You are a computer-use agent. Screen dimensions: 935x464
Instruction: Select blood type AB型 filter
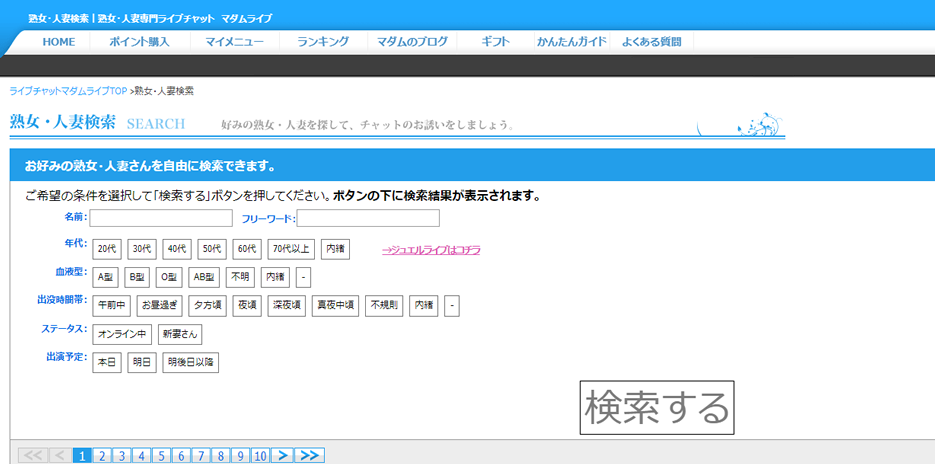pos(204,277)
